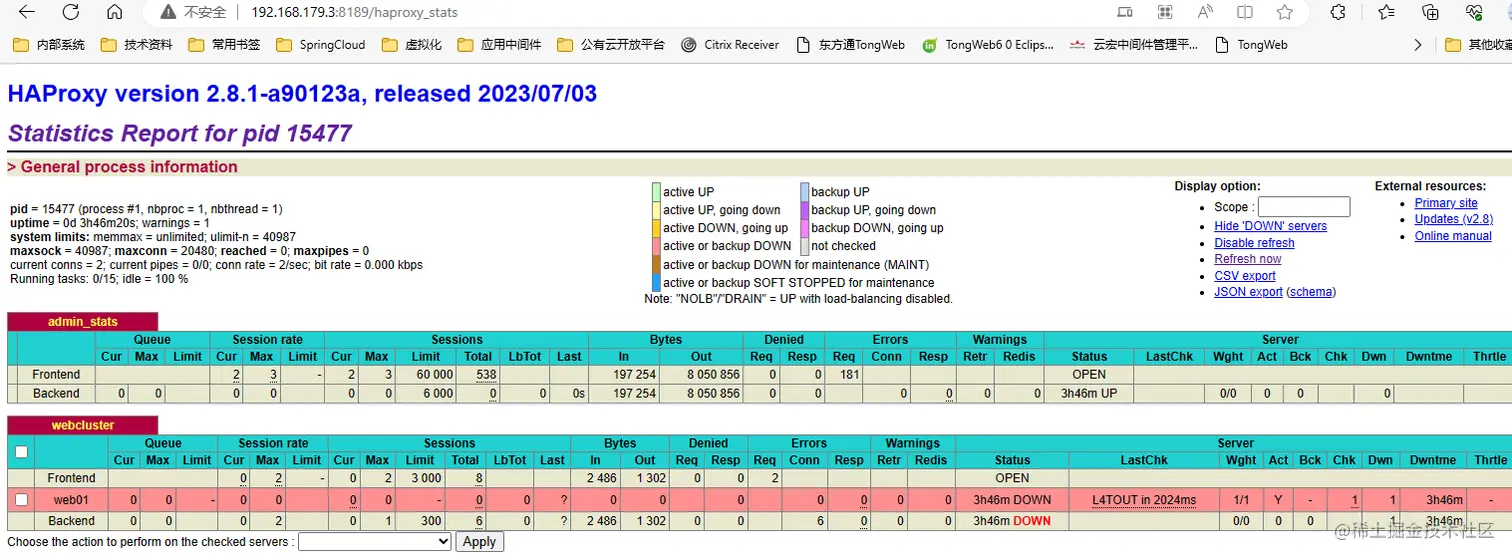Click the web01 server name cell
Viewport: 1512px width, 558px height.
coord(71,500)
